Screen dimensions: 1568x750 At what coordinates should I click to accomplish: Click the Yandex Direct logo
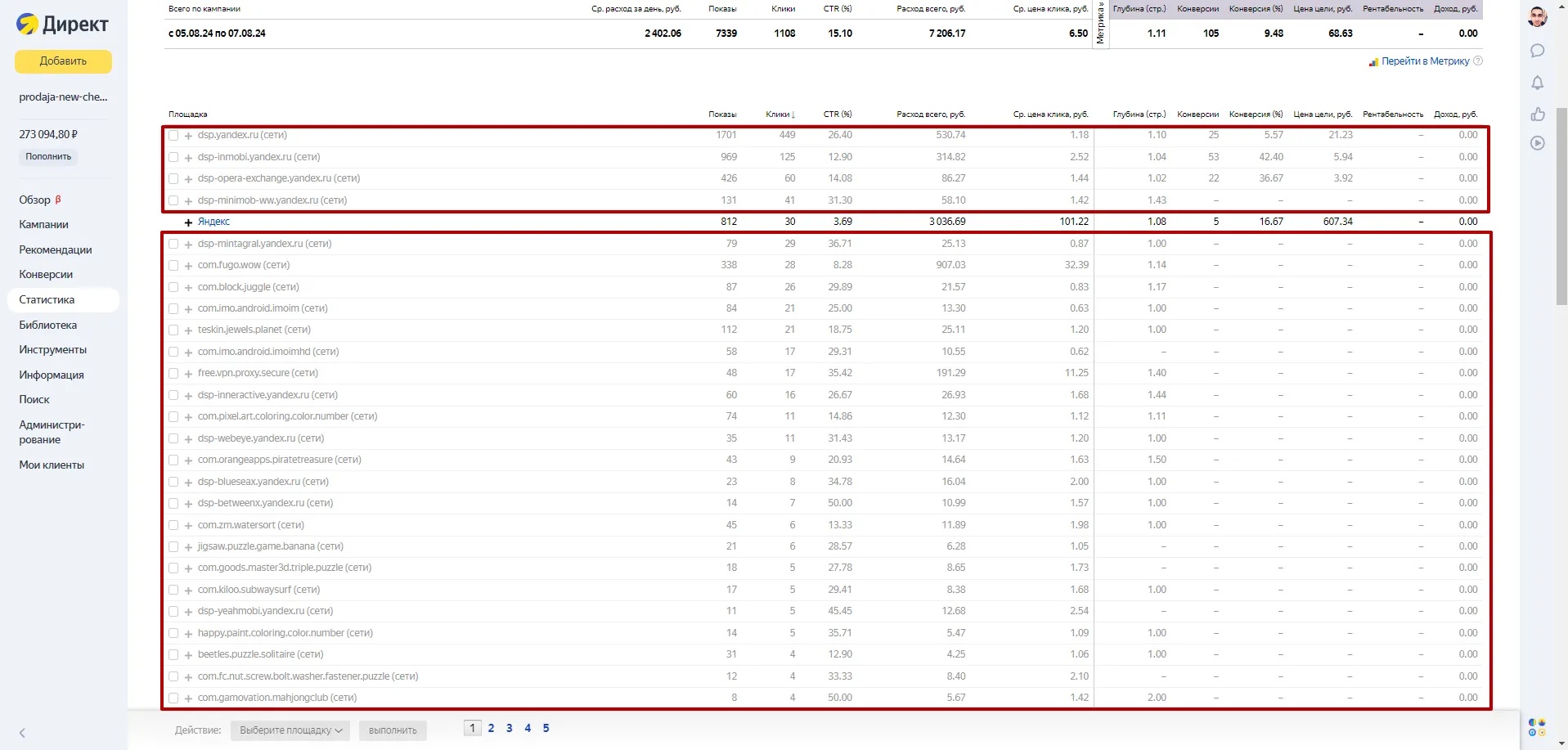coord(63,25)
